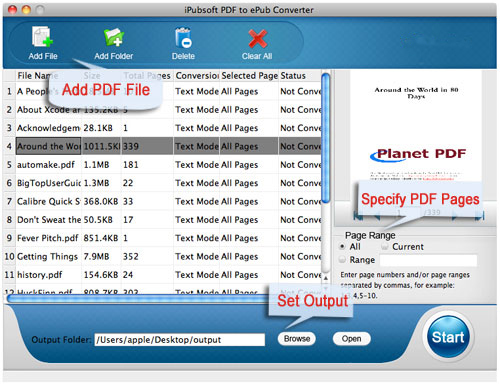Click the Selected Page column header
The image size is (500, 386).
tap(249, 76)
